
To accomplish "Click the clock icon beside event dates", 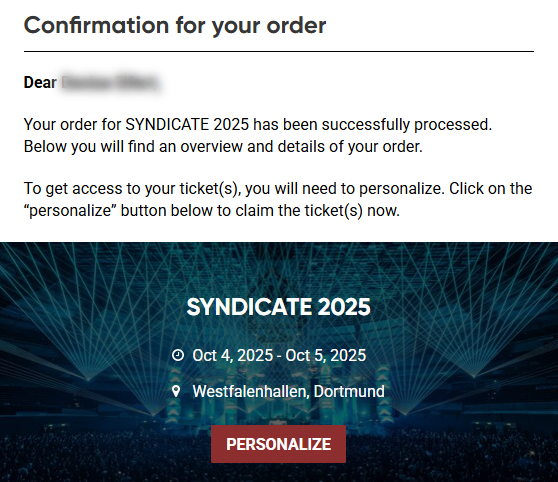I will pyautogui.click(x=178, y=355).
